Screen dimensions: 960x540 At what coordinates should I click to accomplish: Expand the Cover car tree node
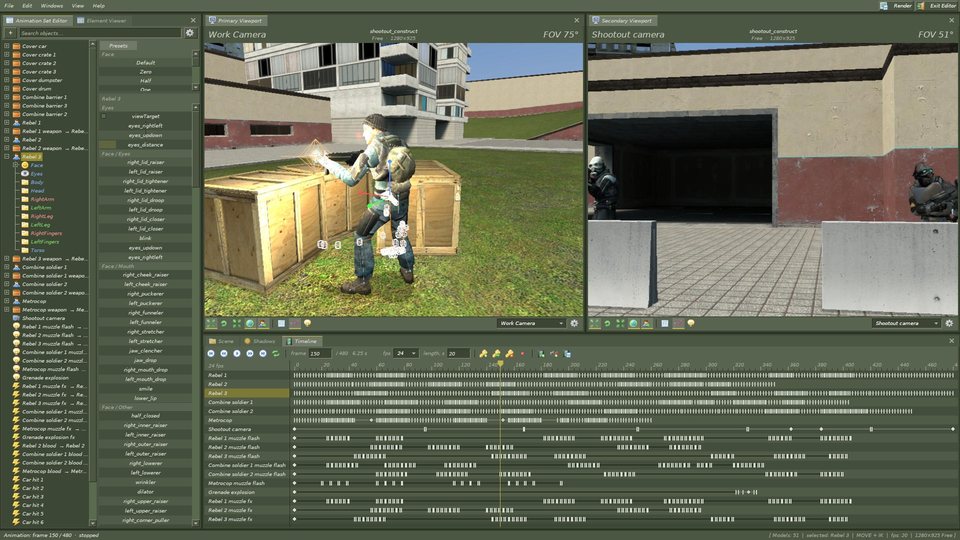(x=7, y=46)
